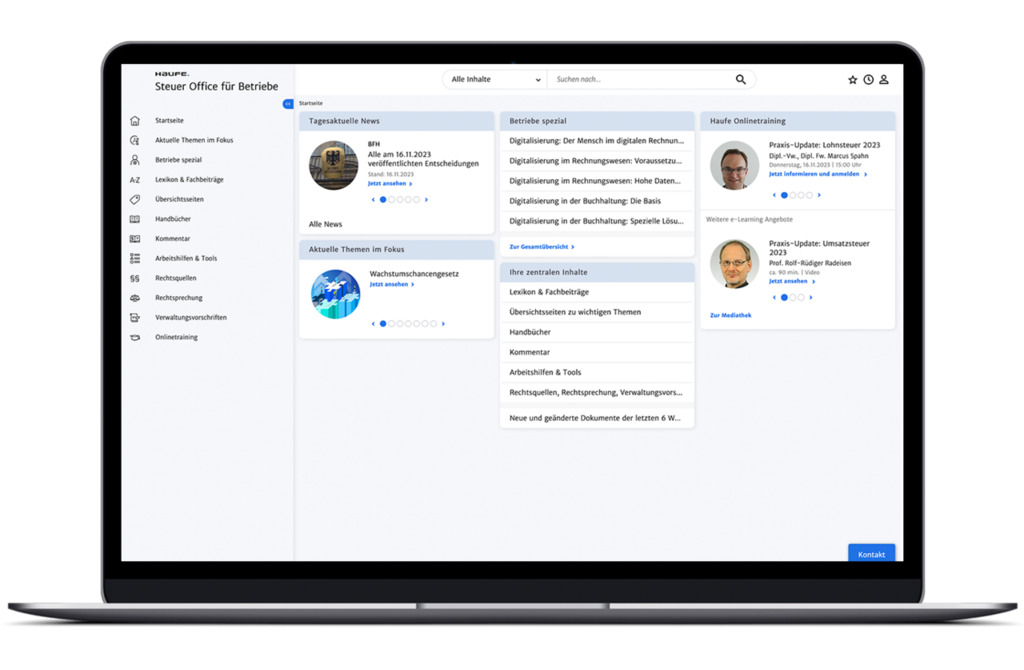Click the BFH eagle news thumbnail
Image resolution: width=1024 pixels, height=670 pixels.
pyautogui.click(x=334, y=166)
